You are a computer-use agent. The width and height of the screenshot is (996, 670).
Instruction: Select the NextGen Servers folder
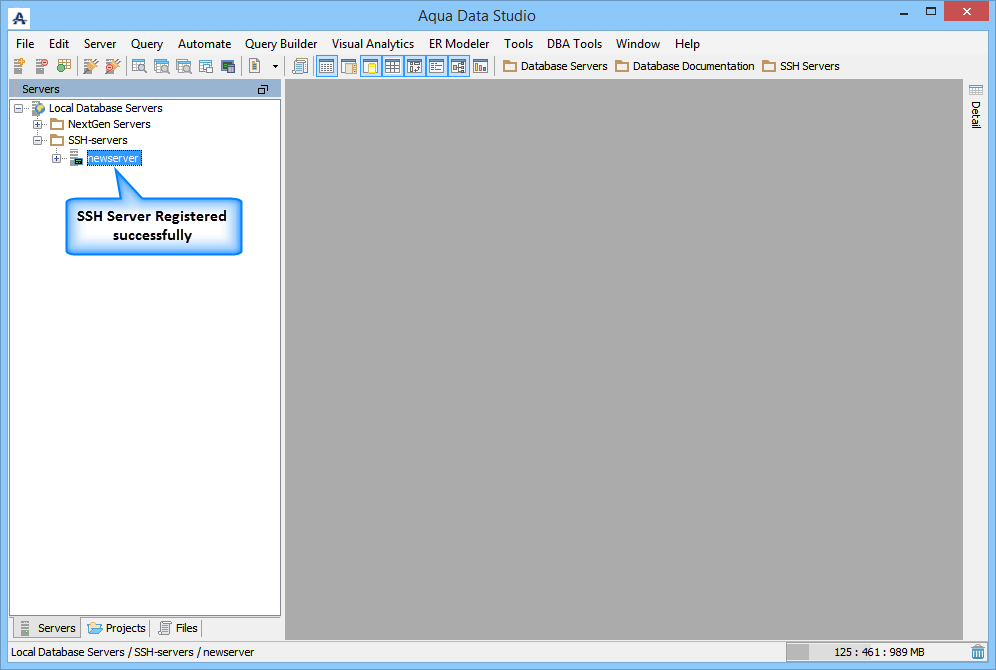[x=109, y=124]
